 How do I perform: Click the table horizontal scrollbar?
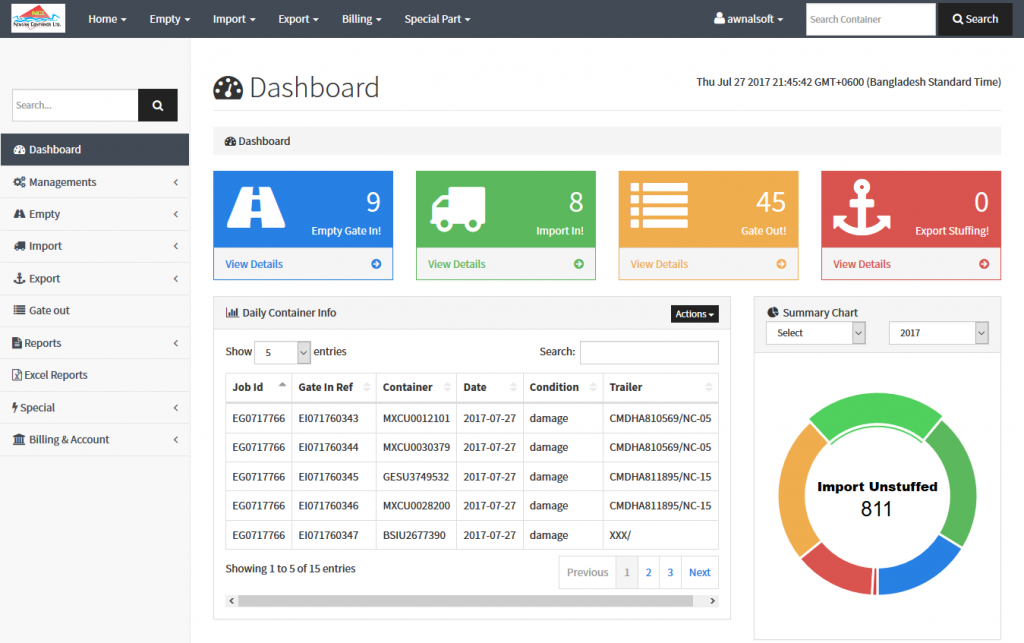pyautogui.click(x=466, y=601)
